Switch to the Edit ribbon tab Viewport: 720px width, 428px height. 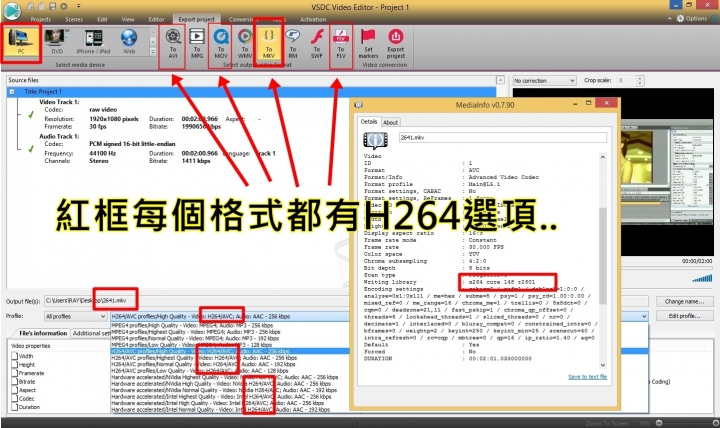(102, 19)
